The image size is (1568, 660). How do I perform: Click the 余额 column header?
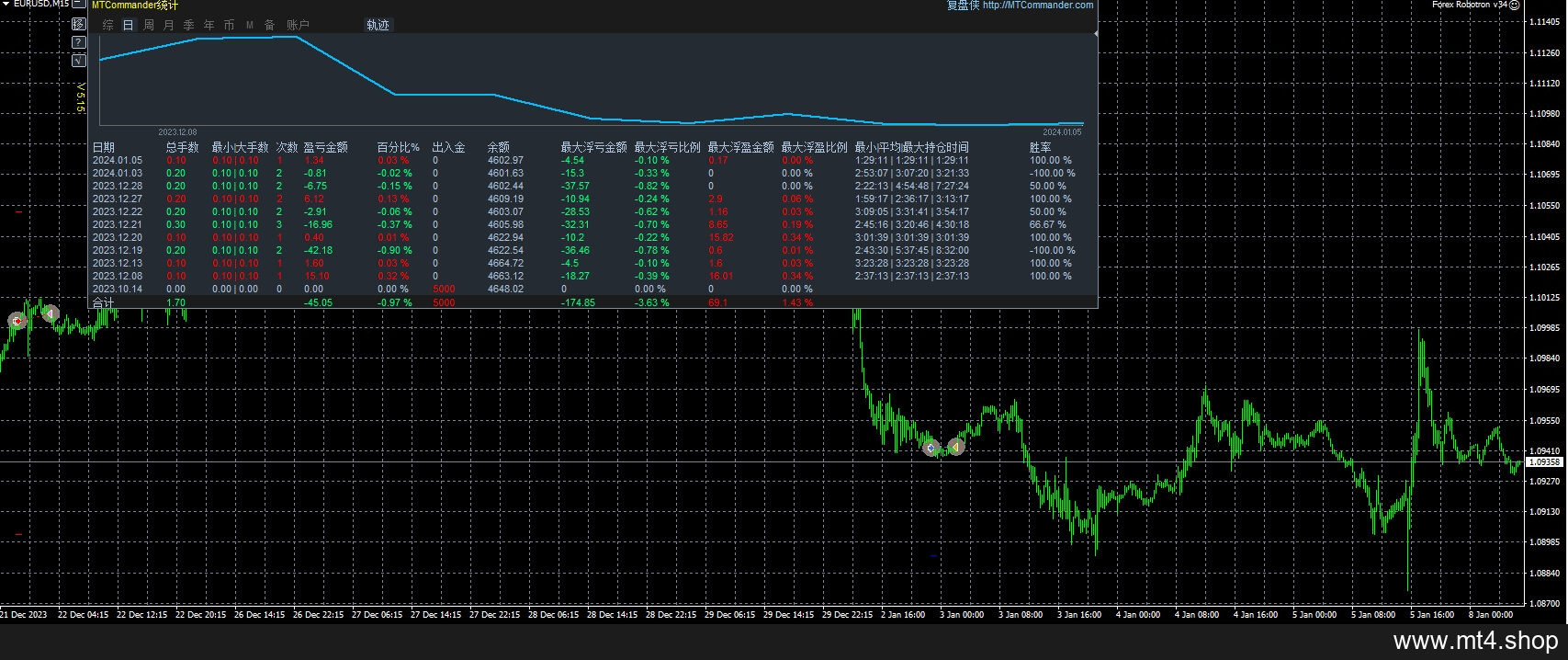pos(498,147)
